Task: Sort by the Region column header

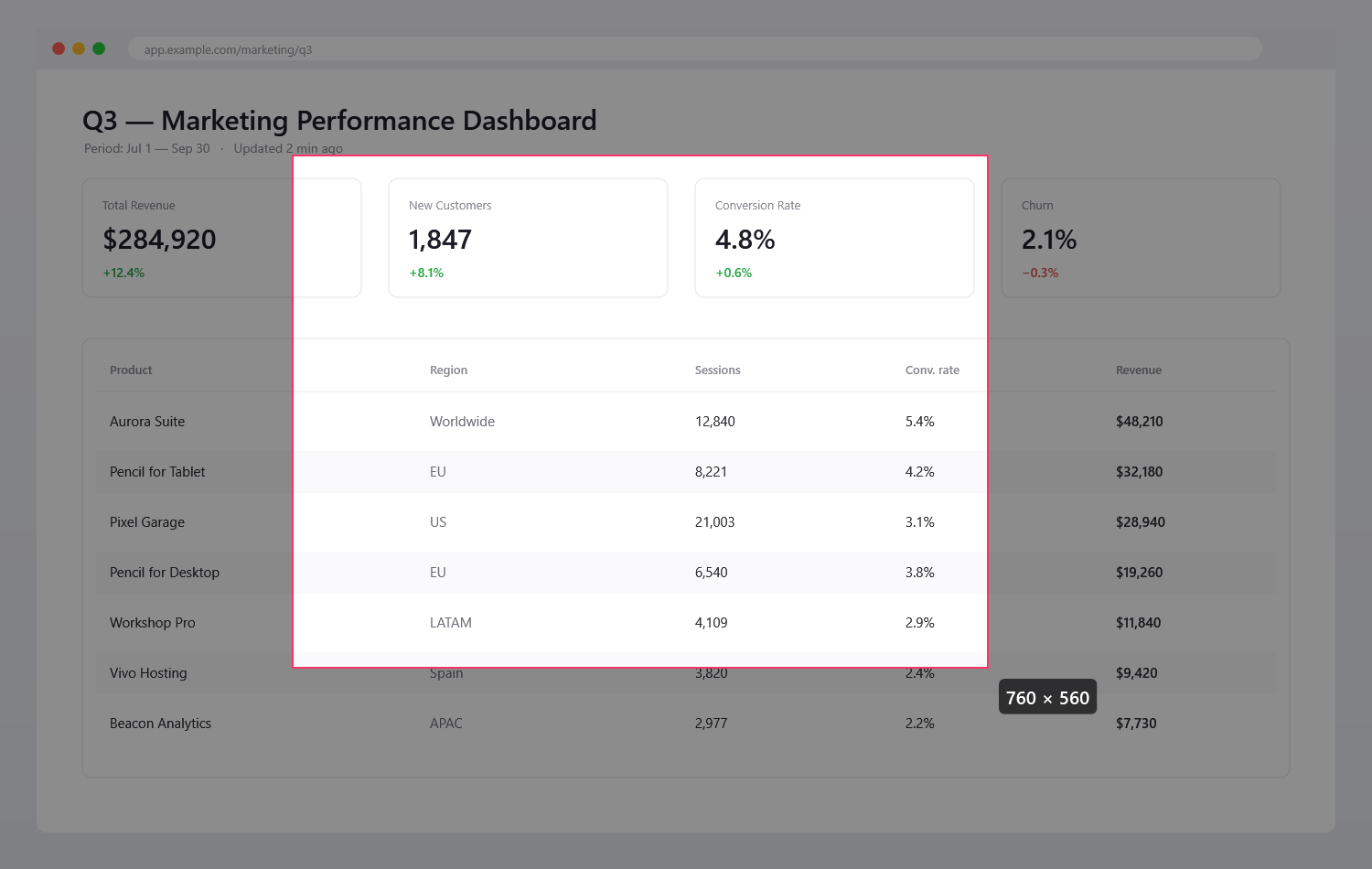Action: pos(448,370)
